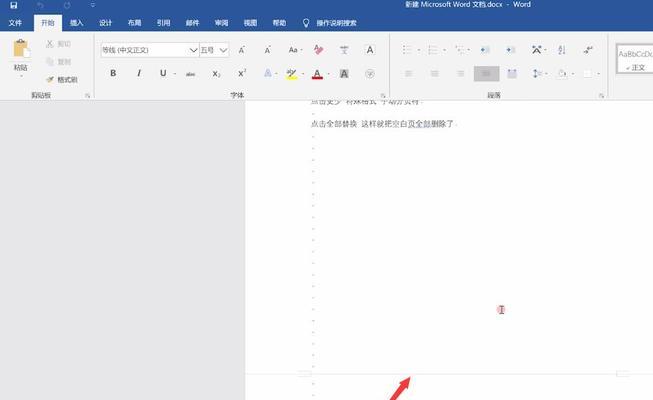Sort the selected paragraphs
The height and width of the screenshot is (400, 653).
(562, 50)
